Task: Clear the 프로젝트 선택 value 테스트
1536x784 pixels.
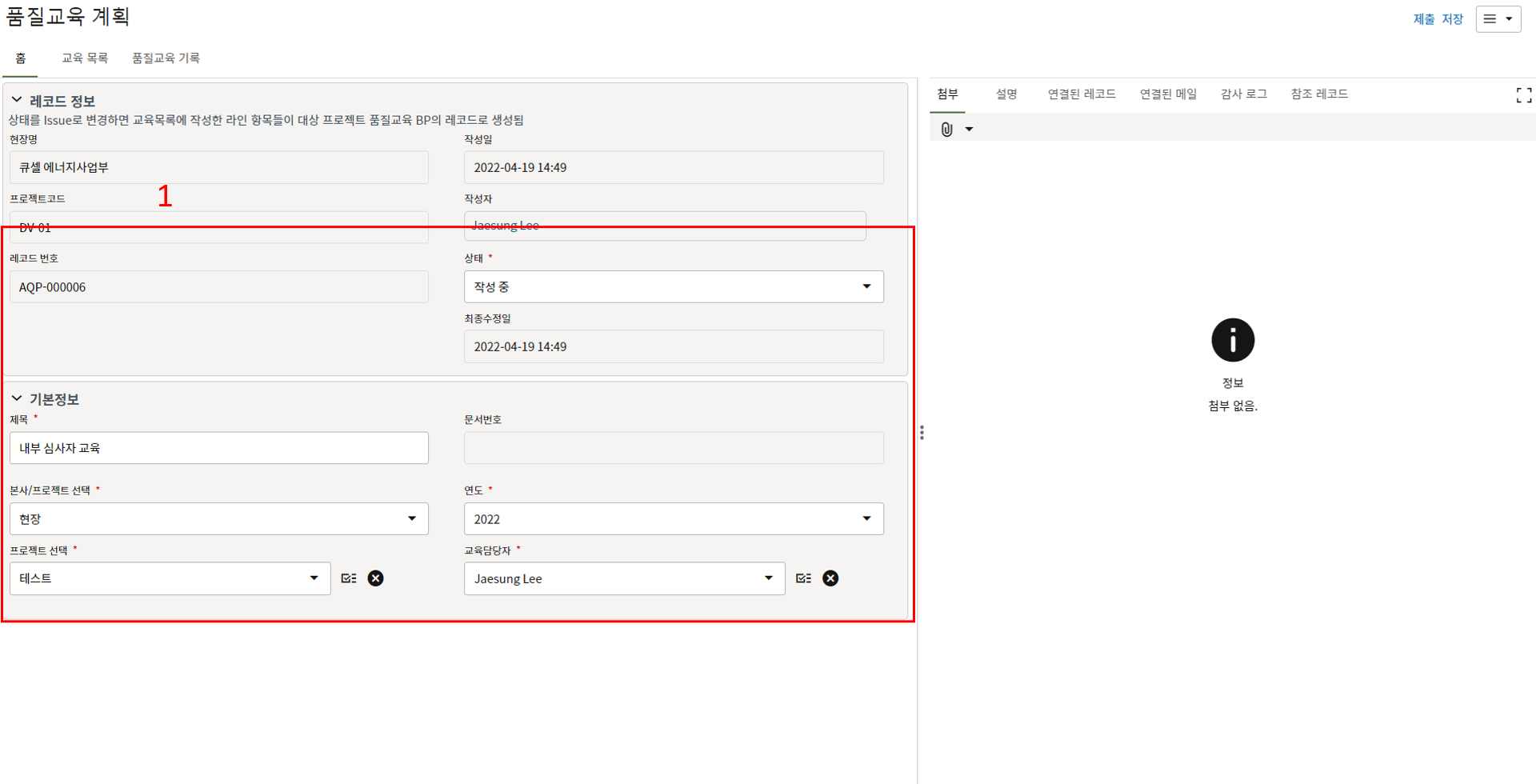Action: [375, 578]
